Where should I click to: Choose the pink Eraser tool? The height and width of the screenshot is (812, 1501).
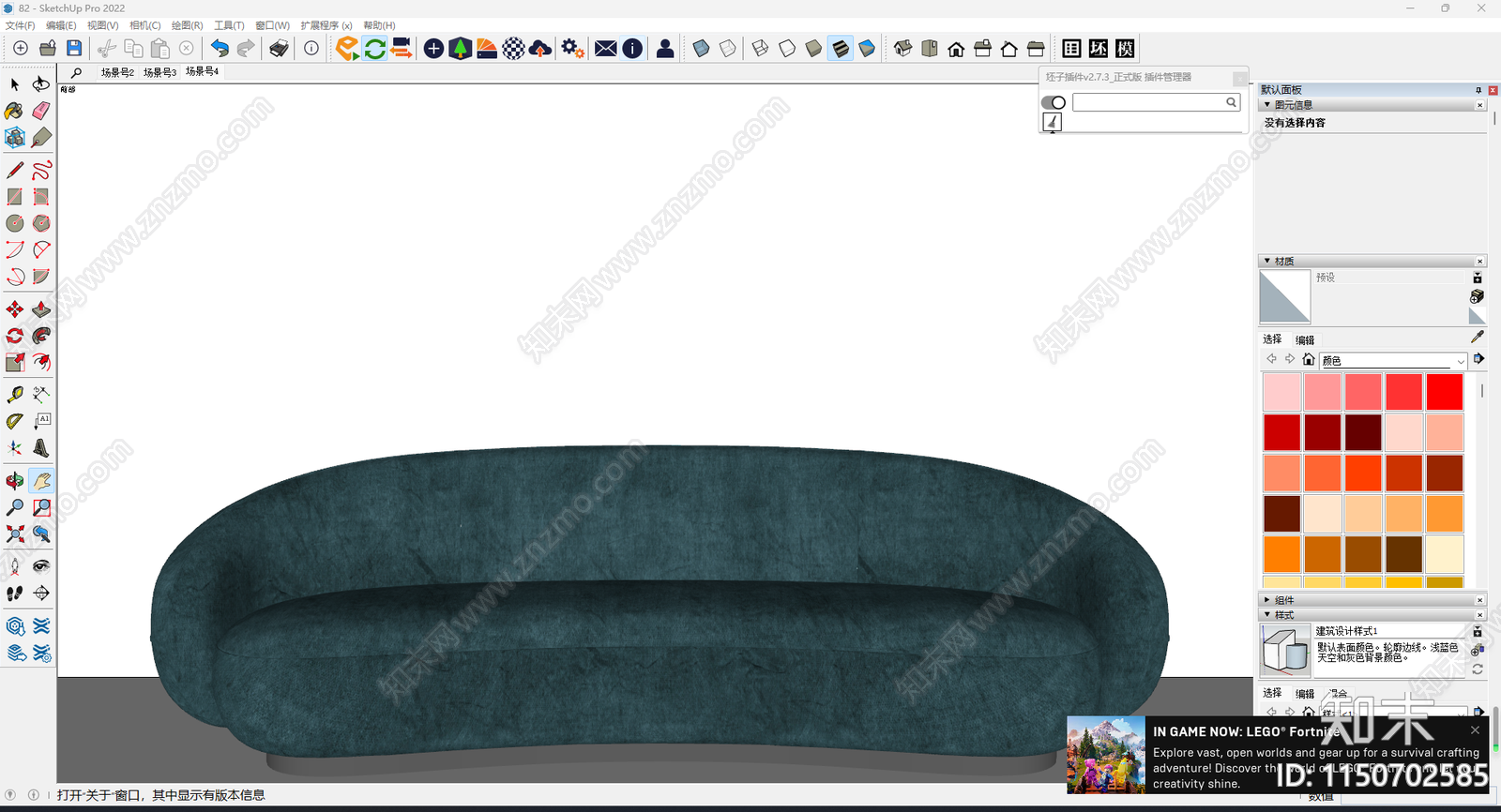tap(41, 112)
